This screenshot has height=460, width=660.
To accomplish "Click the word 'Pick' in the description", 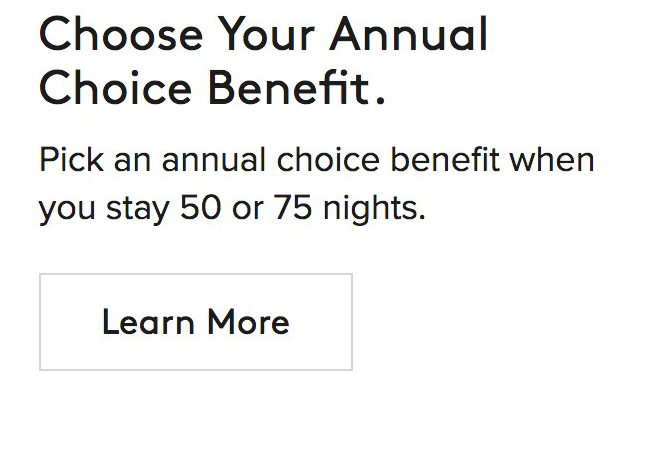I will [67, 160].
